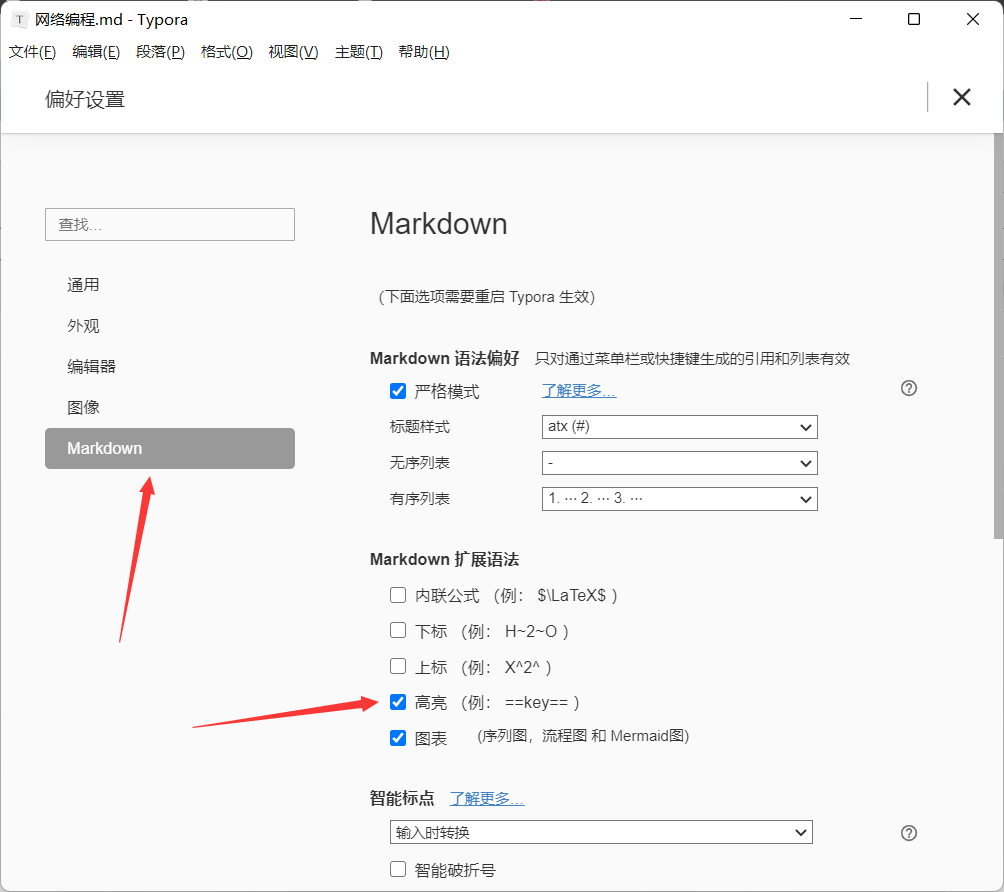Viewport: 1004px width, 892px height.
Task: Enable the 智能破折号 checkbox
Action: [398, 869]
